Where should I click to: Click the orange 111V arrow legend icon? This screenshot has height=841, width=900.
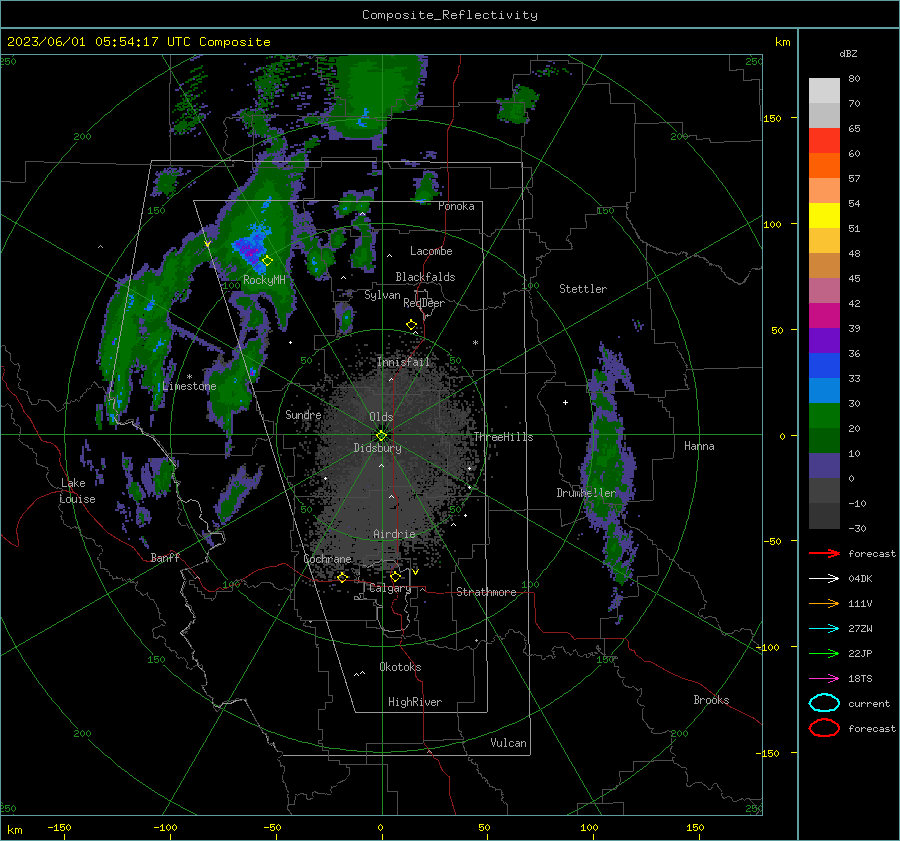point(824,603)
